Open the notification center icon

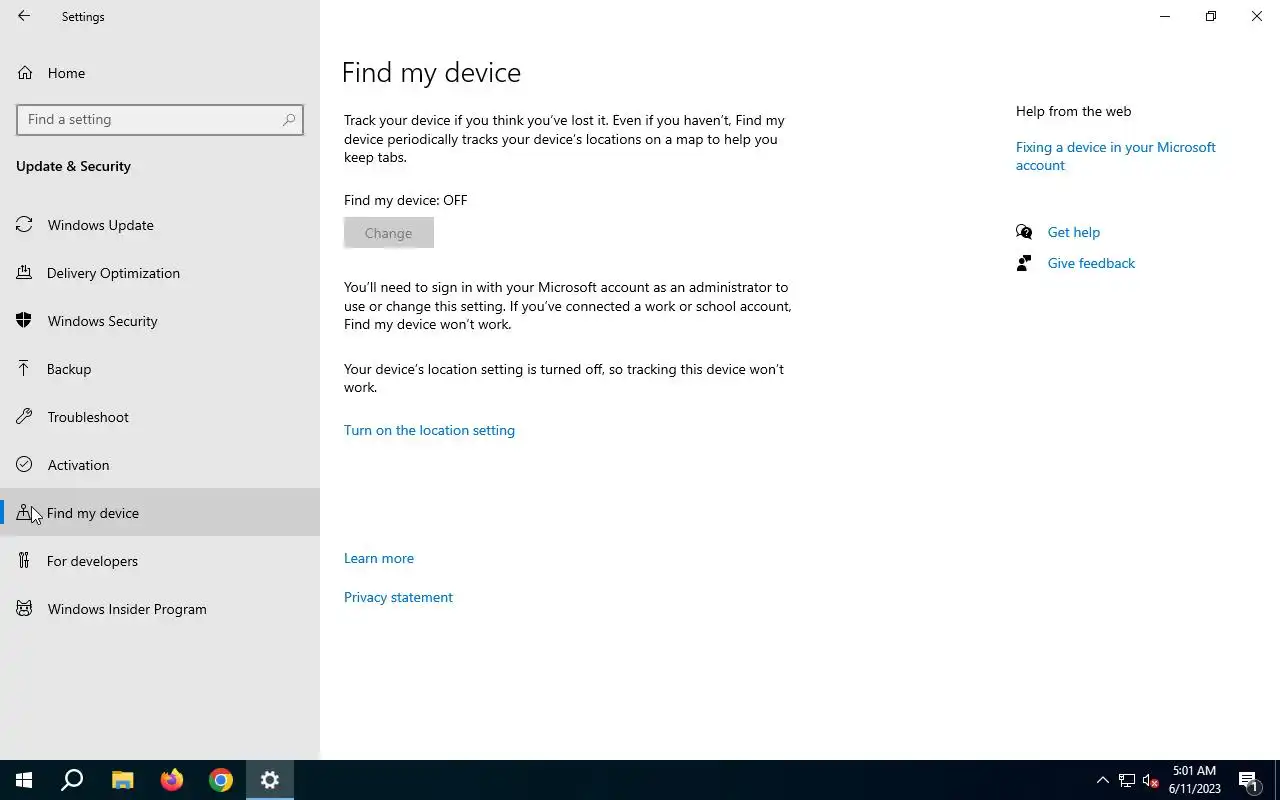coord(1248,780)
